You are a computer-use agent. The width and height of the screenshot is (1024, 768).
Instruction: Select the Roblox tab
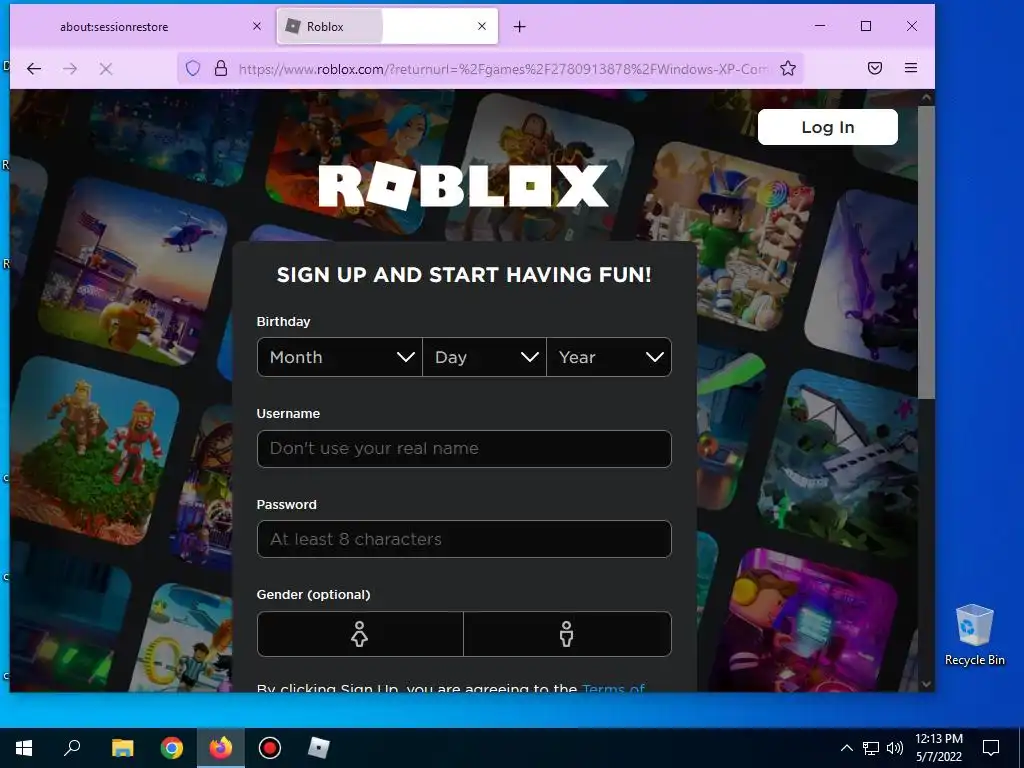click(x=388, y=27)
